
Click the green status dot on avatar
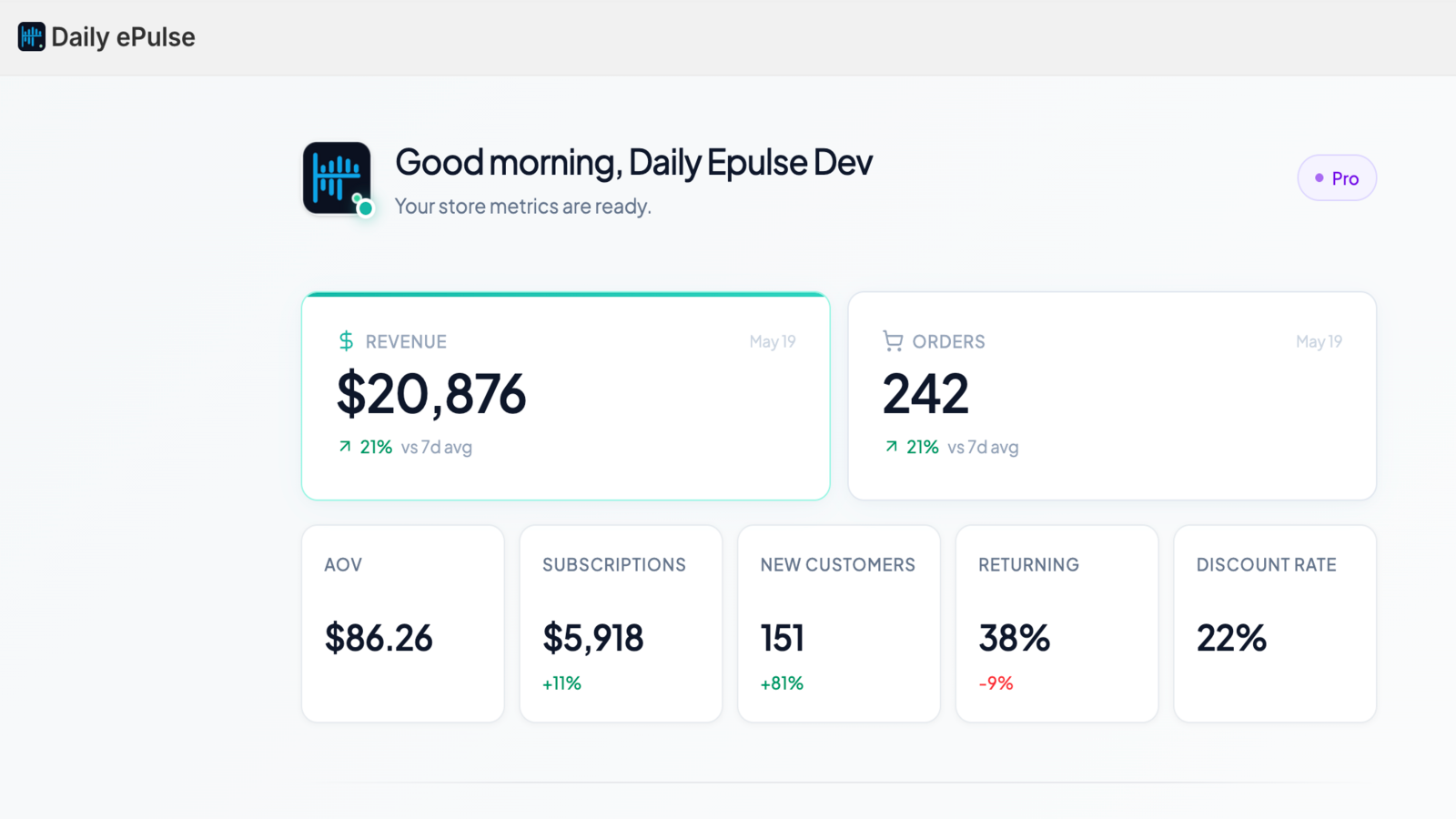[x=366, y=208]
